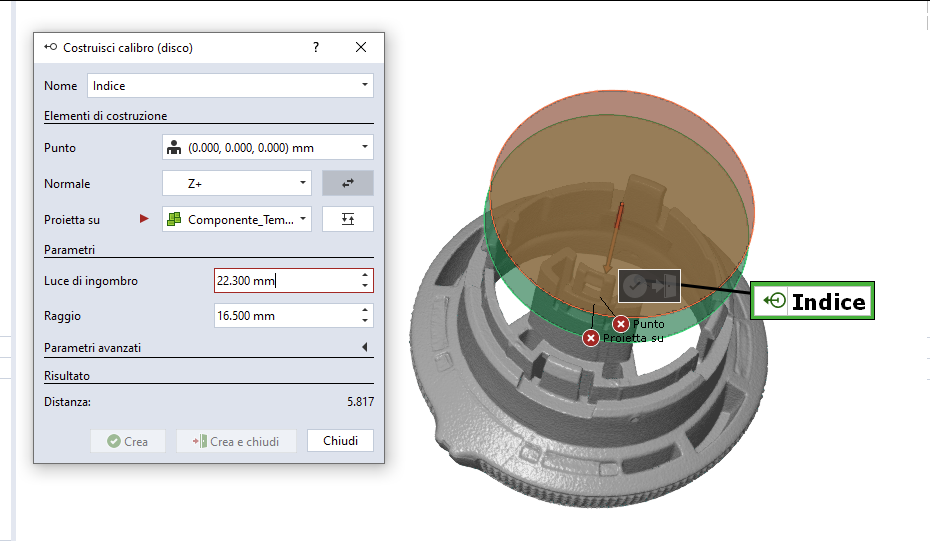Click the Chiudi button

[x=340, y=441]
